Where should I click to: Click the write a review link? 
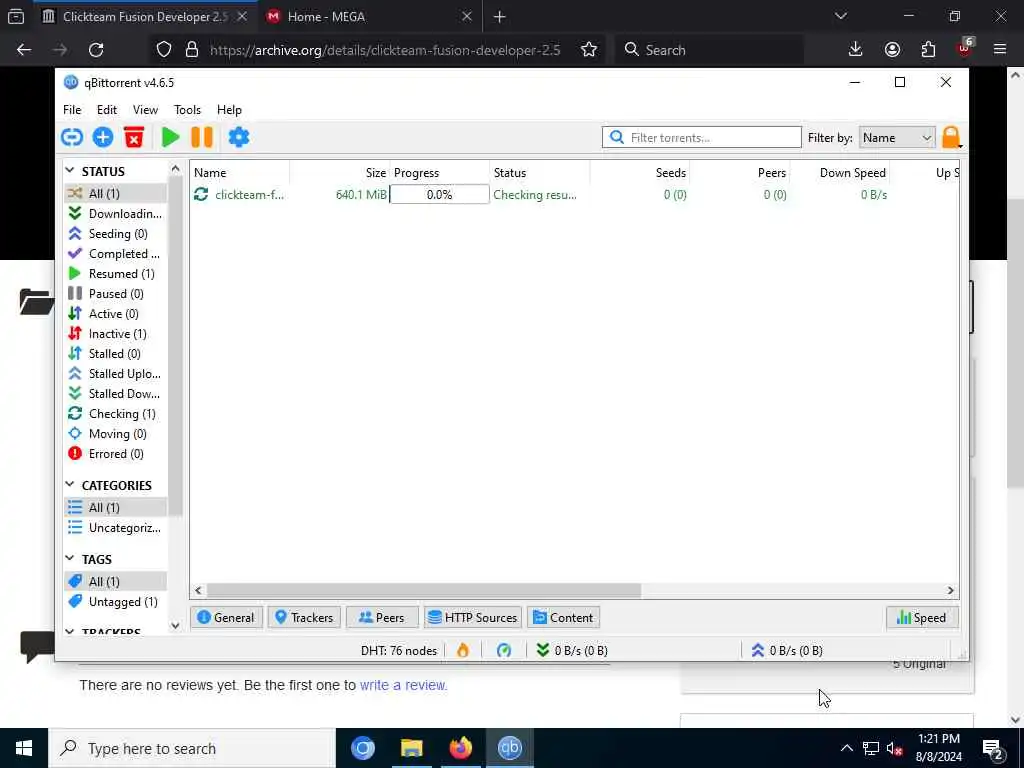click(x=403, y=685)
